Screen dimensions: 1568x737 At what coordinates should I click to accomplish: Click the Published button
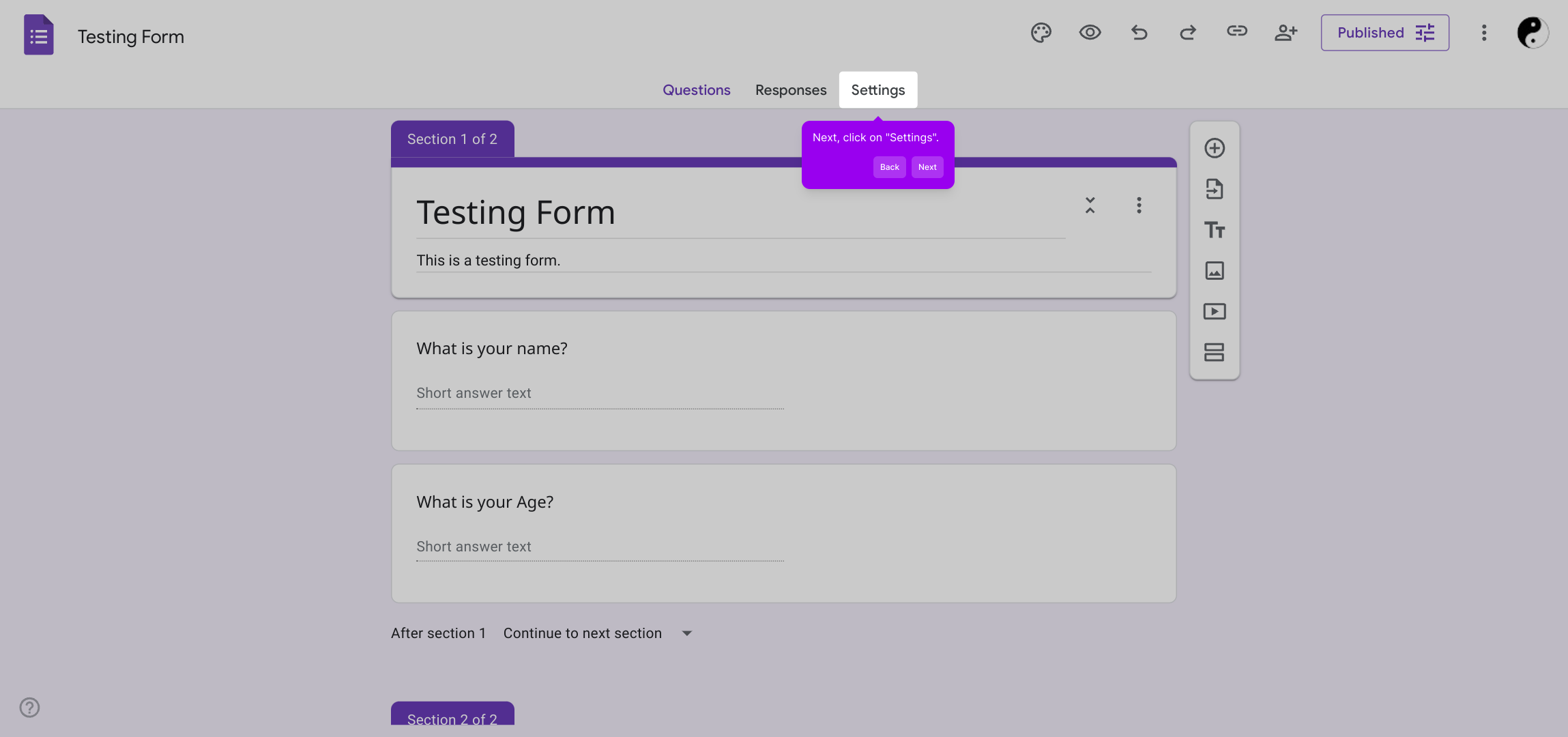coord(1385,33)
